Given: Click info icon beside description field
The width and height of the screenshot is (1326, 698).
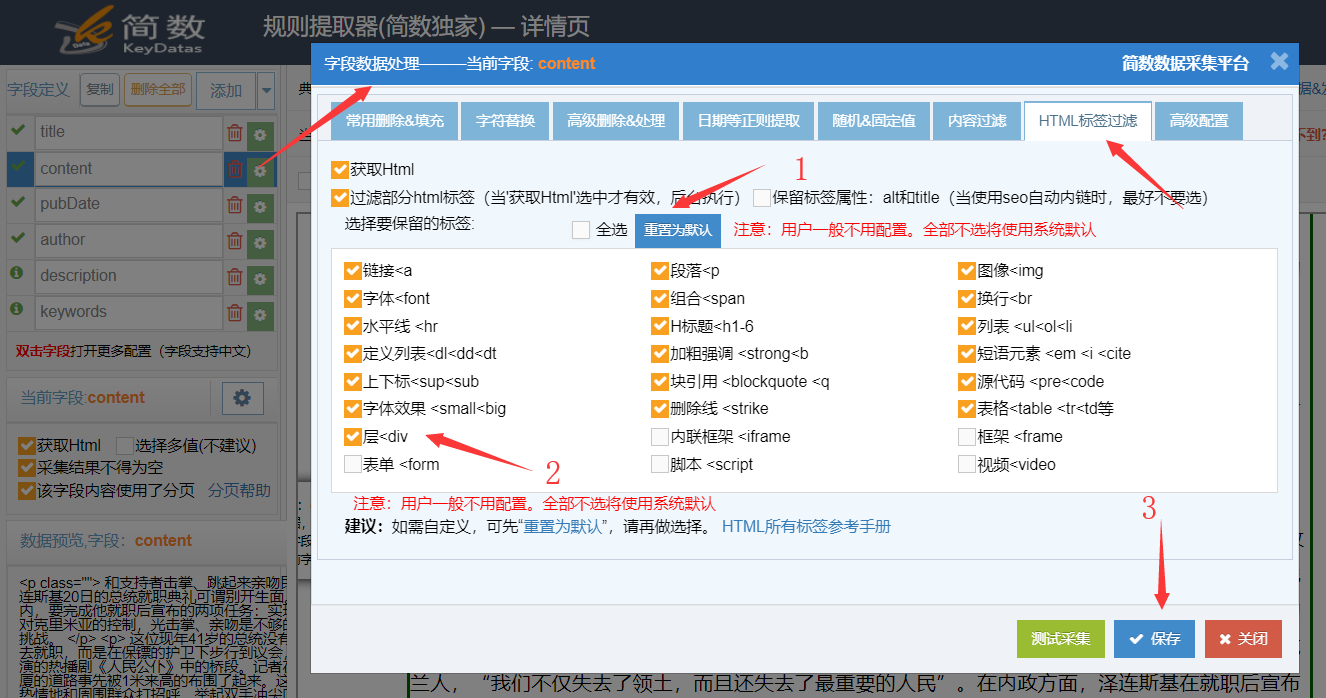Looking at the screenshot, I should (17, 273).
